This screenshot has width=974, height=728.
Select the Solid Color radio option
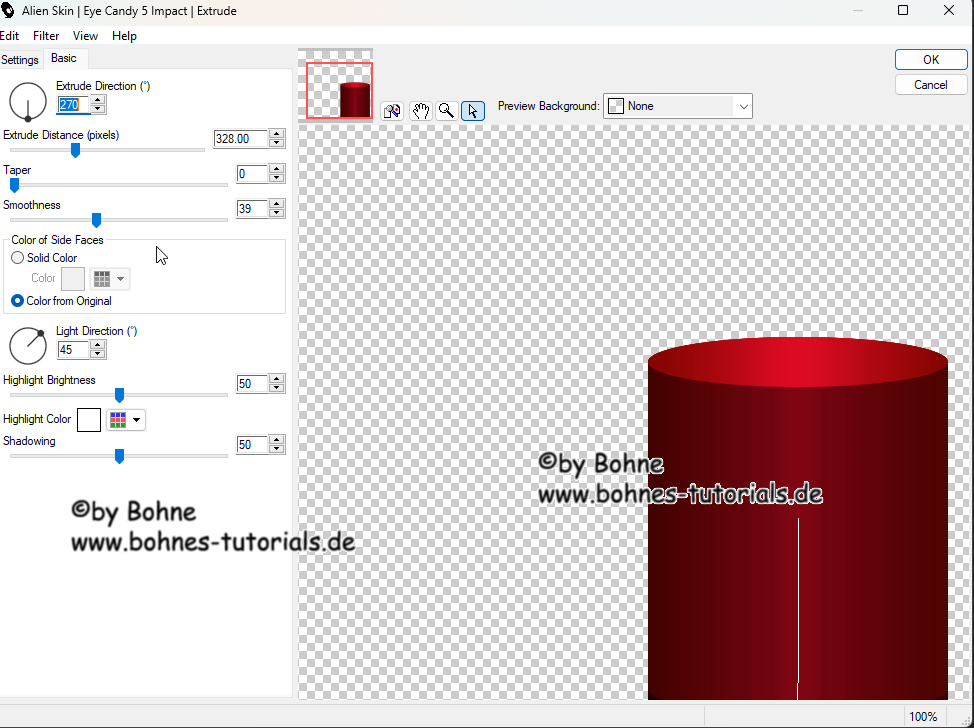[x=18, y=258]
